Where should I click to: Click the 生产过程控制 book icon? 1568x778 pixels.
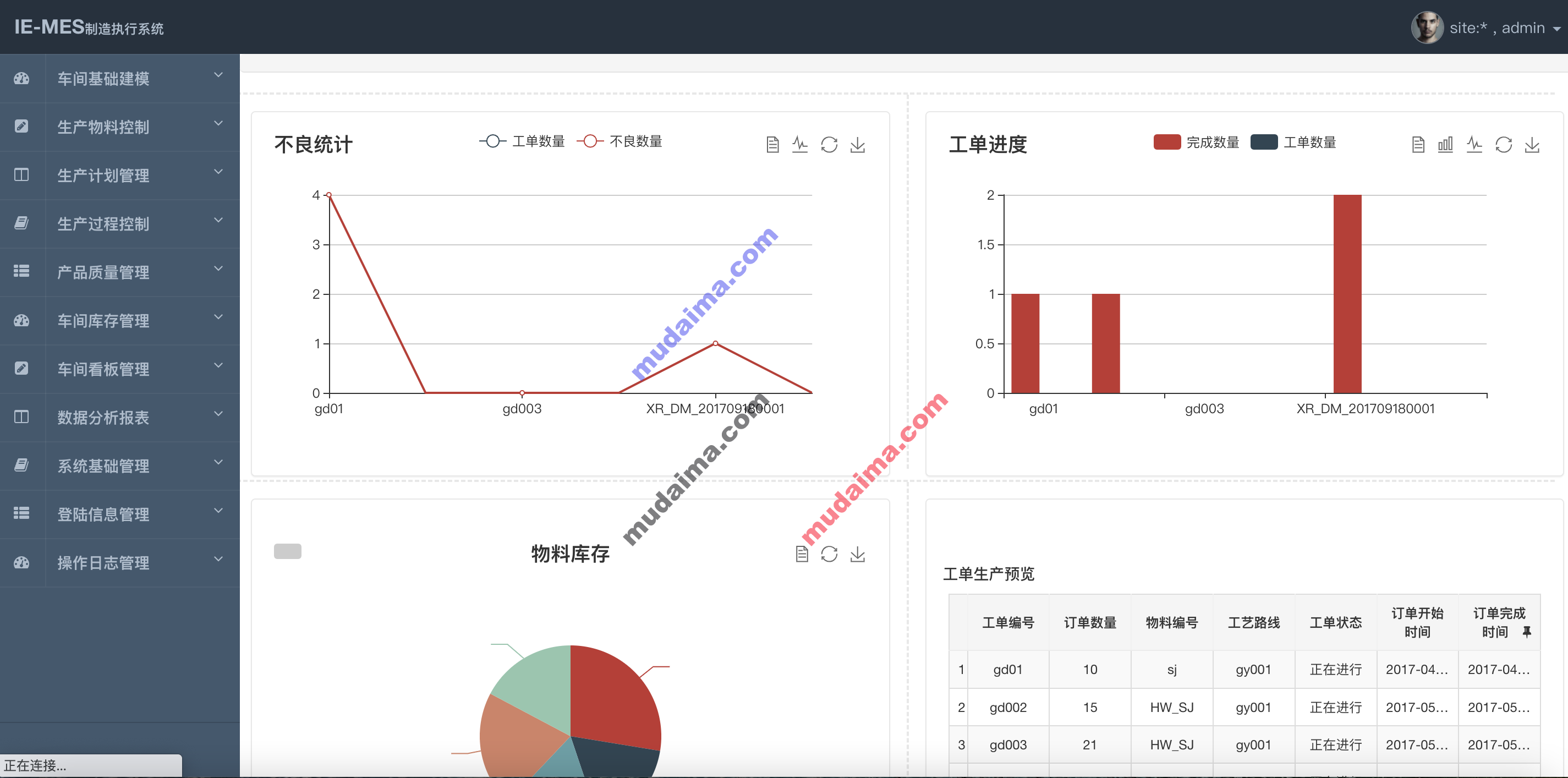(21, 223)
